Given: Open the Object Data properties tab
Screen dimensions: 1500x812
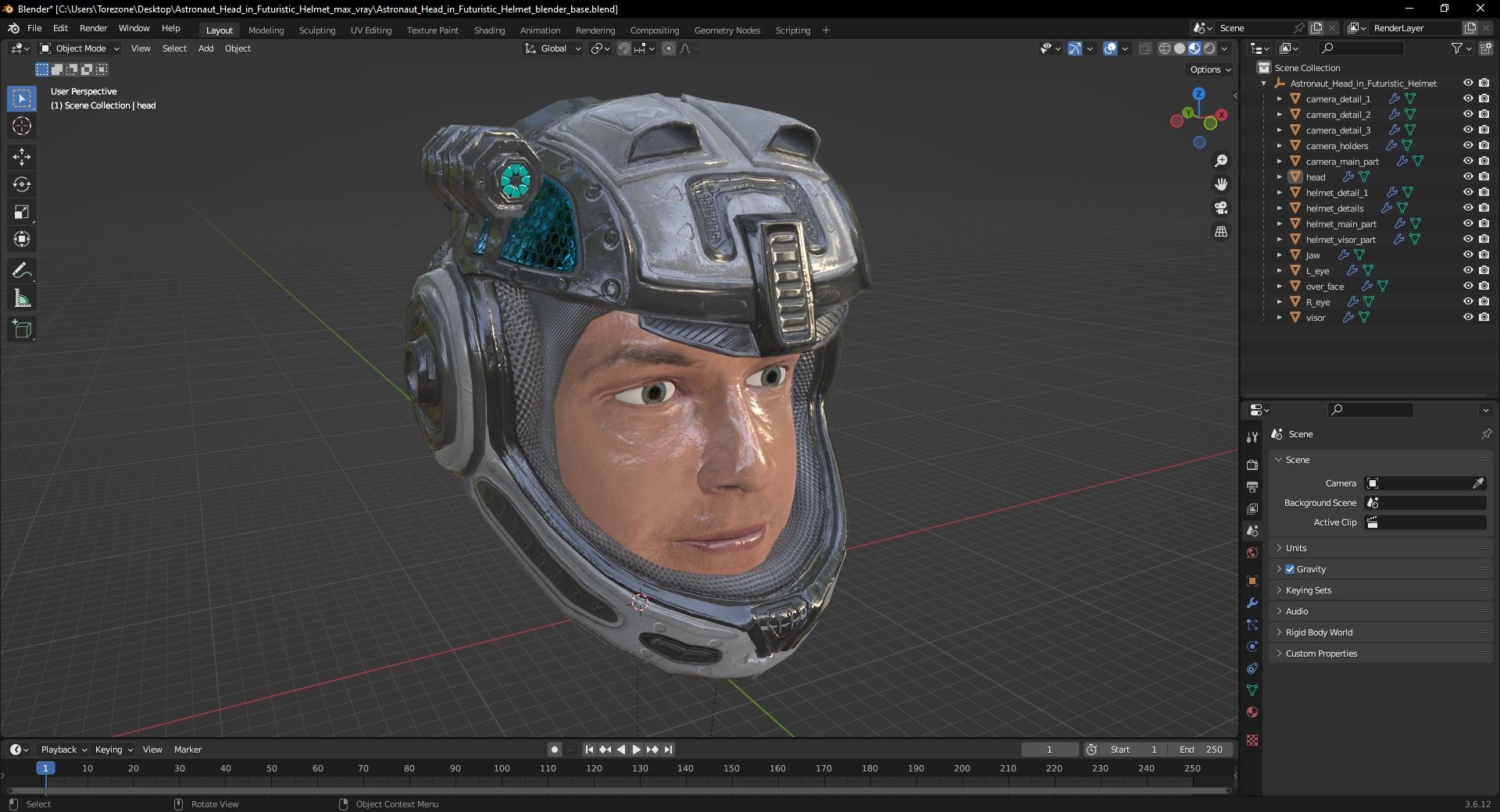Looking at the screenshot, I should point(1252,690).
